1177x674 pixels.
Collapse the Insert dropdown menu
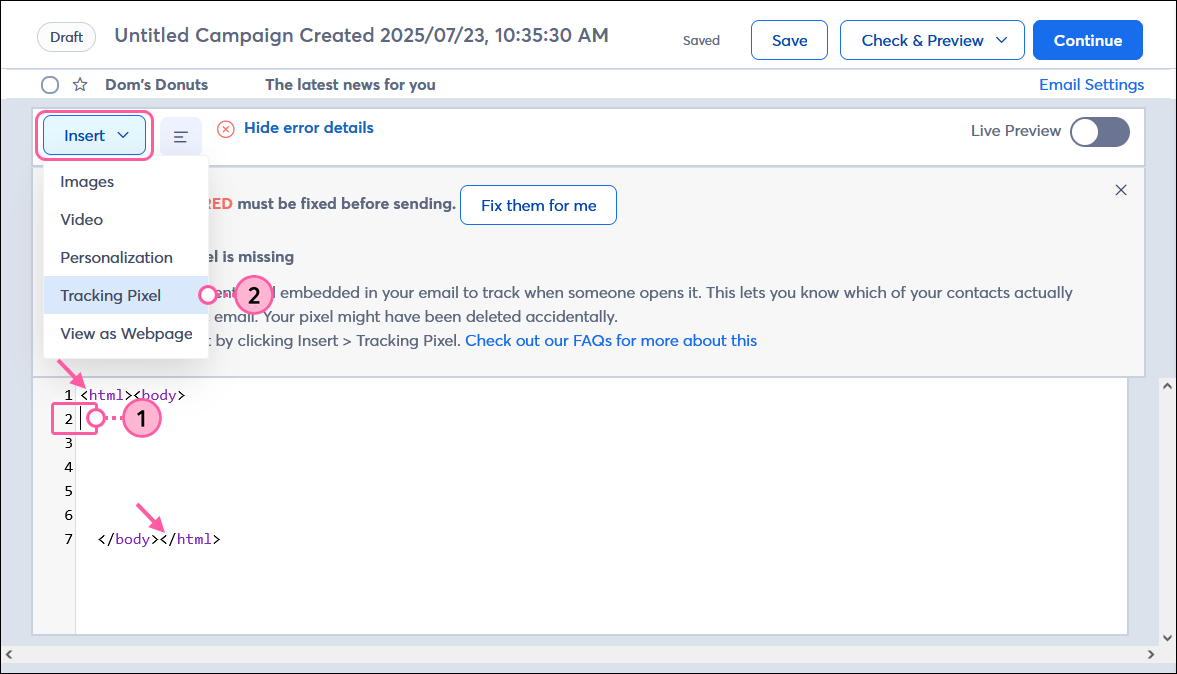94,135
